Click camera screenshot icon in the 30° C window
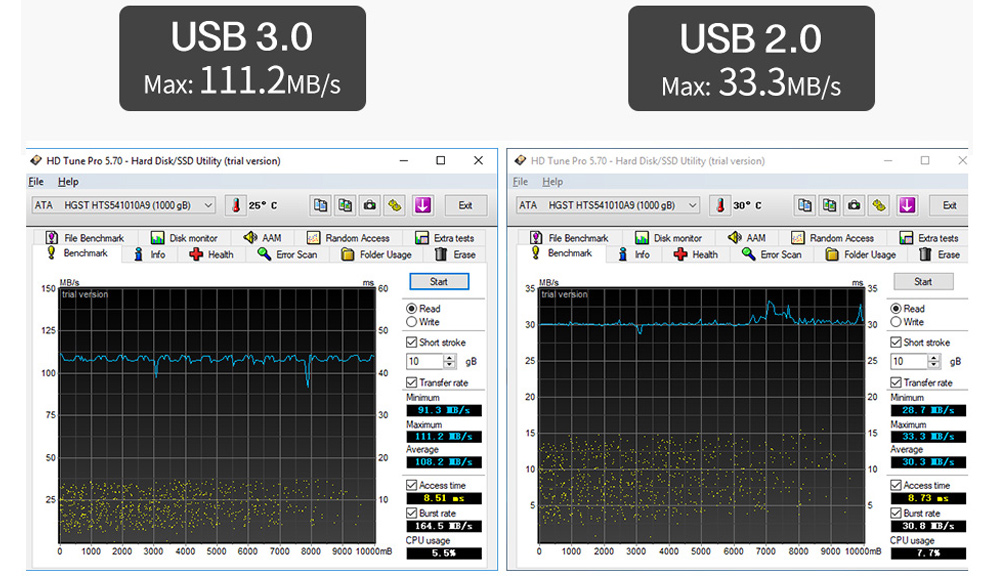This screenshot has height=576, width=1000. [854, 205]
